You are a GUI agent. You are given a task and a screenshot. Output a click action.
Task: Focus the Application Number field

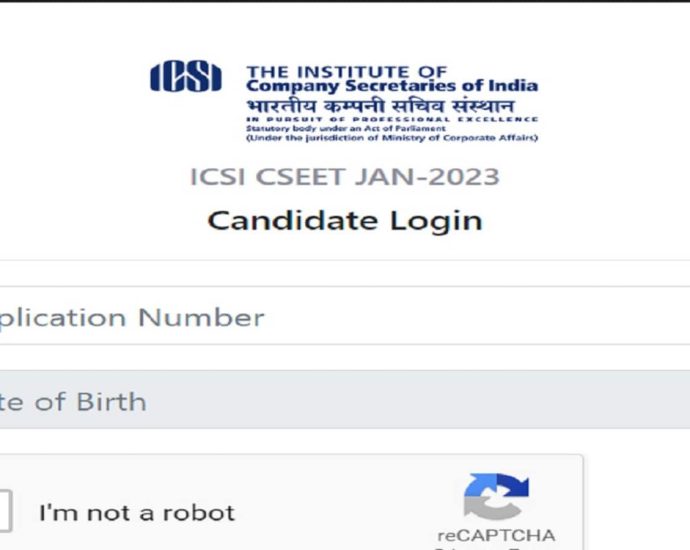click(340, 318)
